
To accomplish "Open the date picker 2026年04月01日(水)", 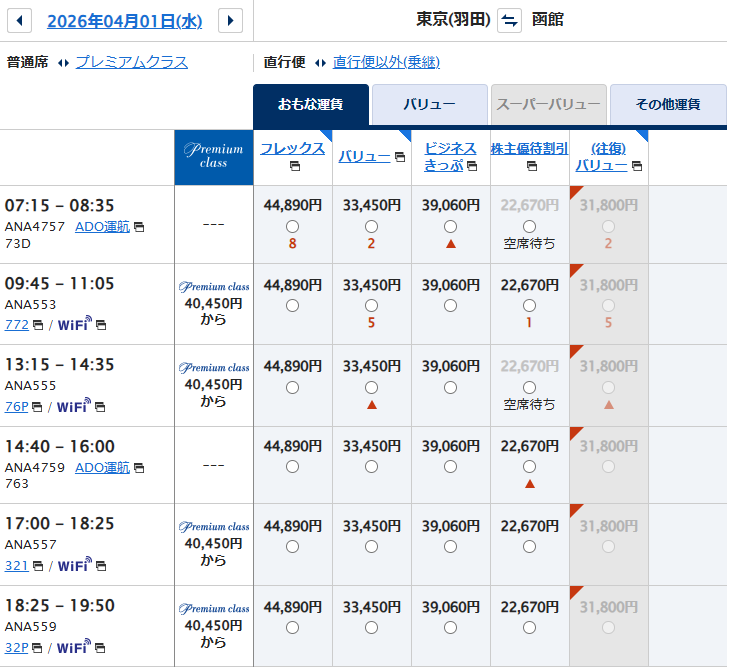I will [124, 21].
